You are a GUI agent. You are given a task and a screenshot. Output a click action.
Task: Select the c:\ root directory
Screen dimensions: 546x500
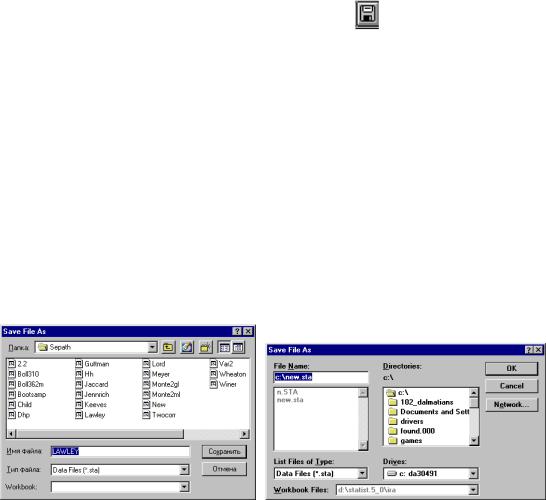coord(398,393)
